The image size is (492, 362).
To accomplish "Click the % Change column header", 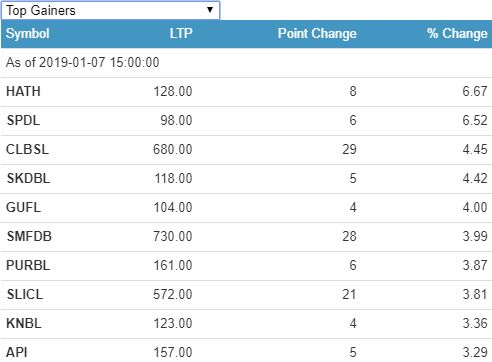I will pos(457,33).
